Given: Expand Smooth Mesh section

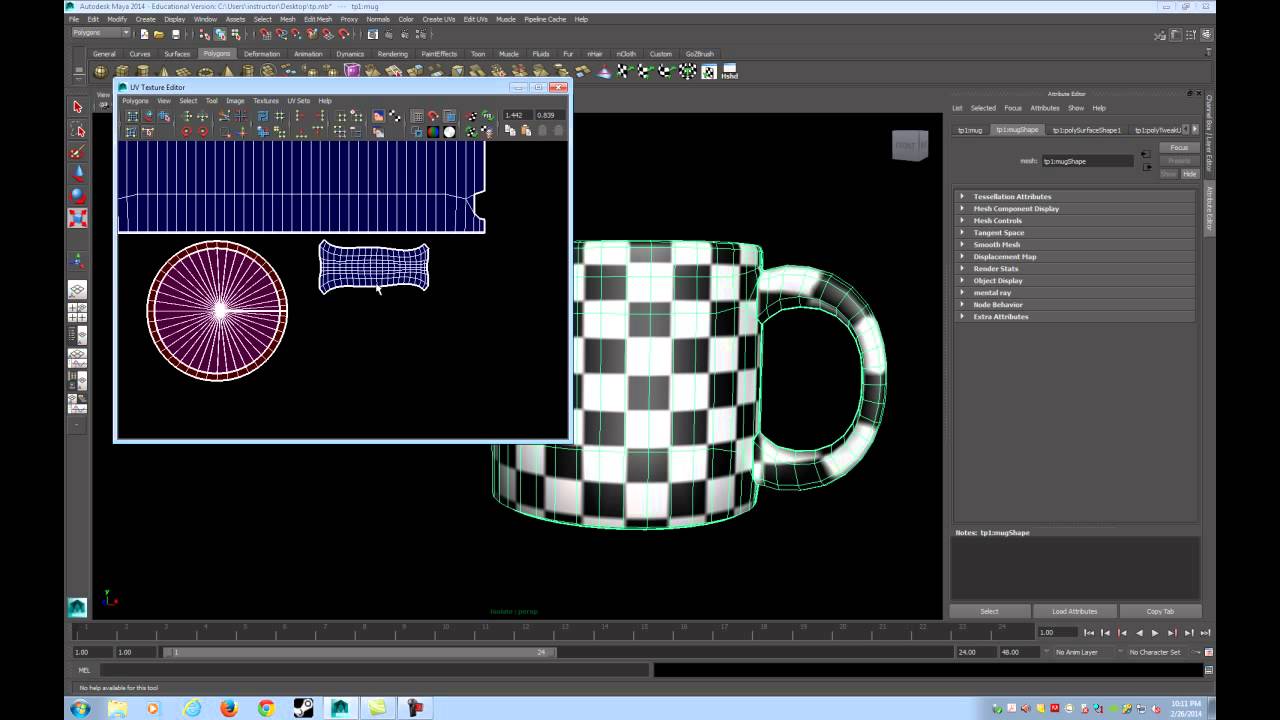Looking at the screenshot, I should tap(1075, 244).
